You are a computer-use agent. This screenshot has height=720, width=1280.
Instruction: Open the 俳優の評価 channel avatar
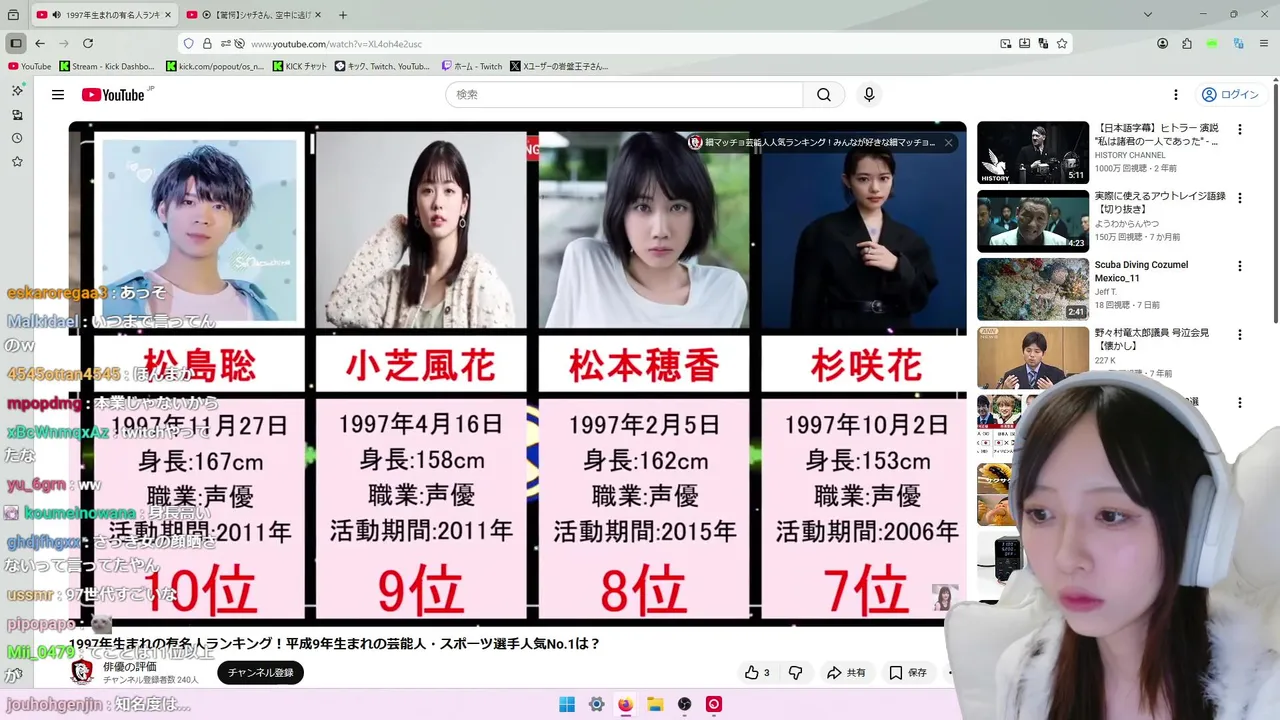click(x=82, y=672)
